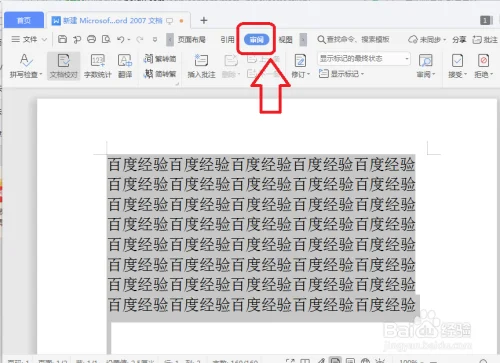
Task: Switch to the 首页 home tab
Action: 24,20
